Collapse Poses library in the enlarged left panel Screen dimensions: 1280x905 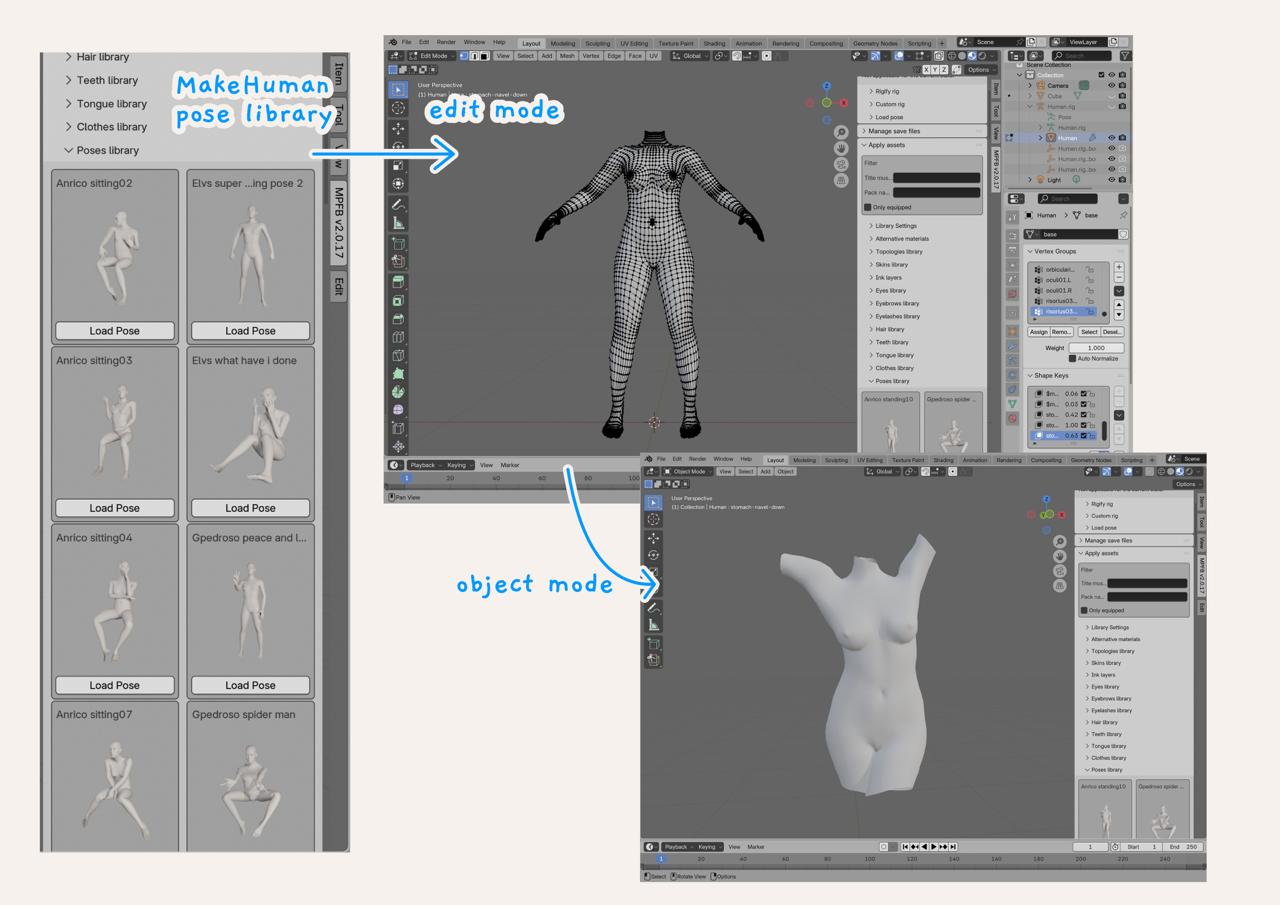[101, 150]
